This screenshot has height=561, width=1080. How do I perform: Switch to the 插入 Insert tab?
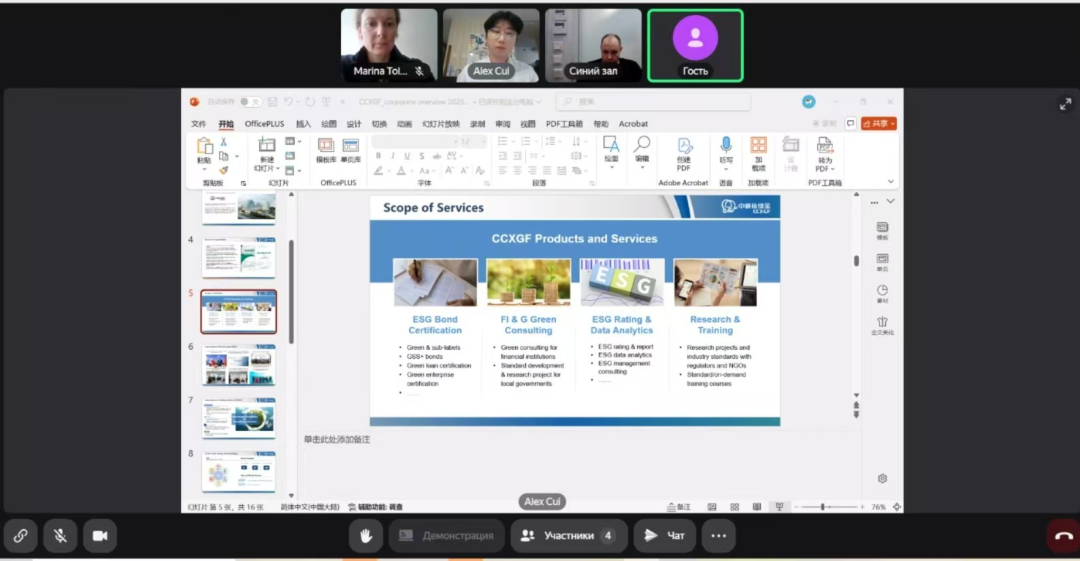(x=303, y=124)
